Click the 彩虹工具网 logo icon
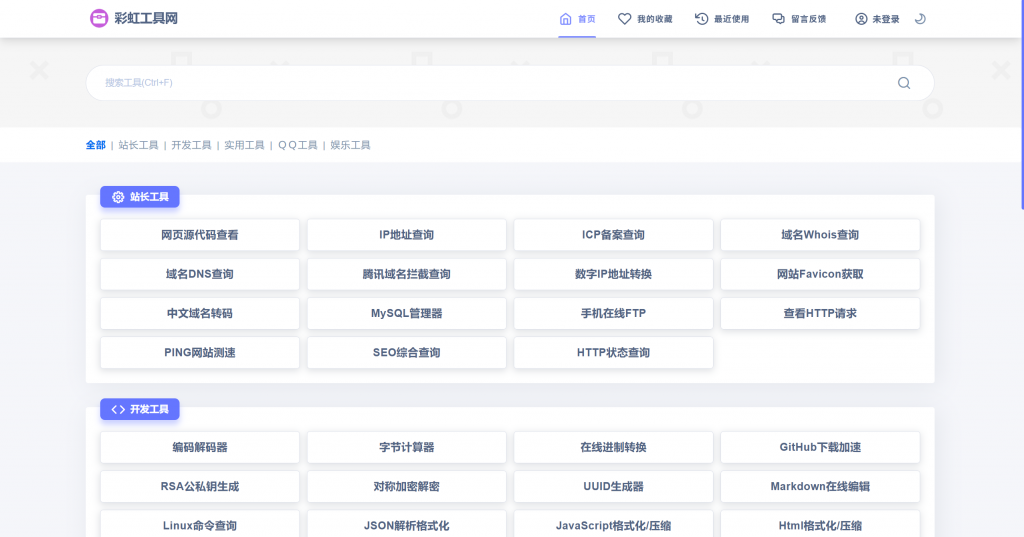The image size is (1024, 537). pos(99,18)
